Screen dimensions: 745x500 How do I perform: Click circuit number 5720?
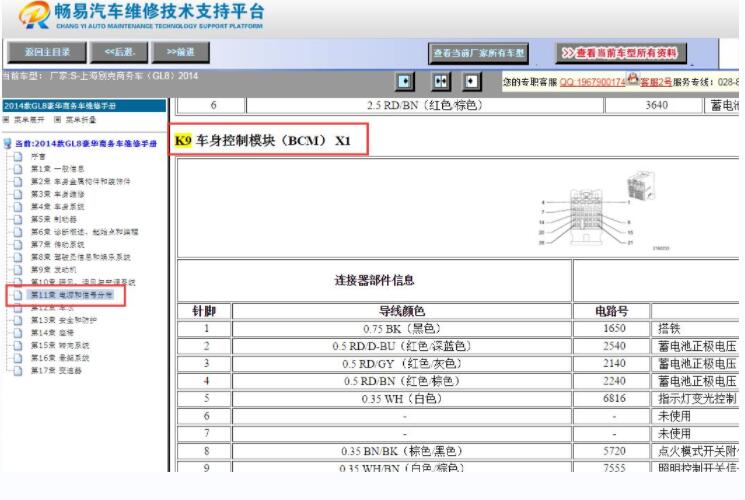[614, 451]
